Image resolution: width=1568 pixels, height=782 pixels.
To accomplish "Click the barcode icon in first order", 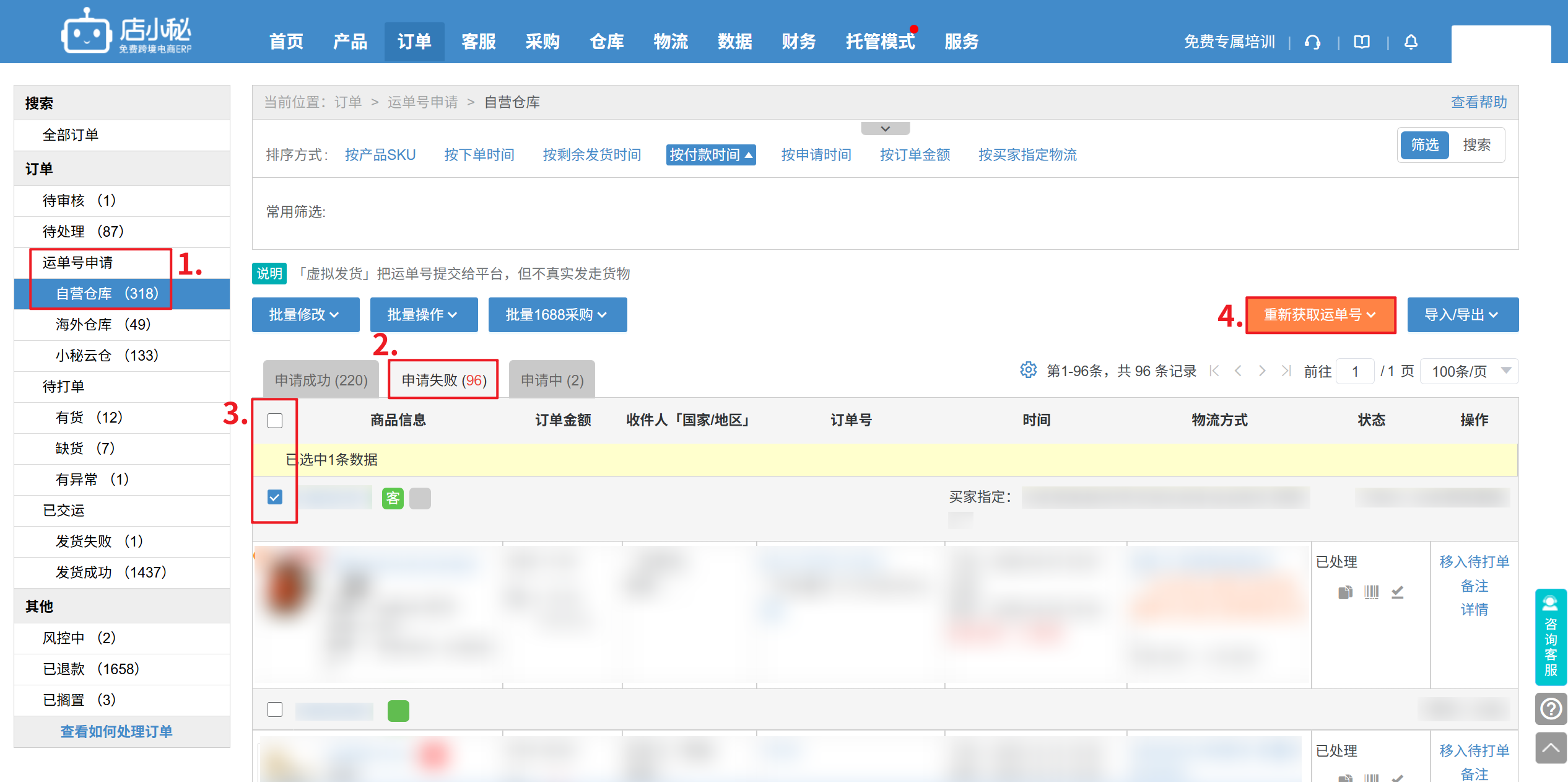I will [1371, 592].
